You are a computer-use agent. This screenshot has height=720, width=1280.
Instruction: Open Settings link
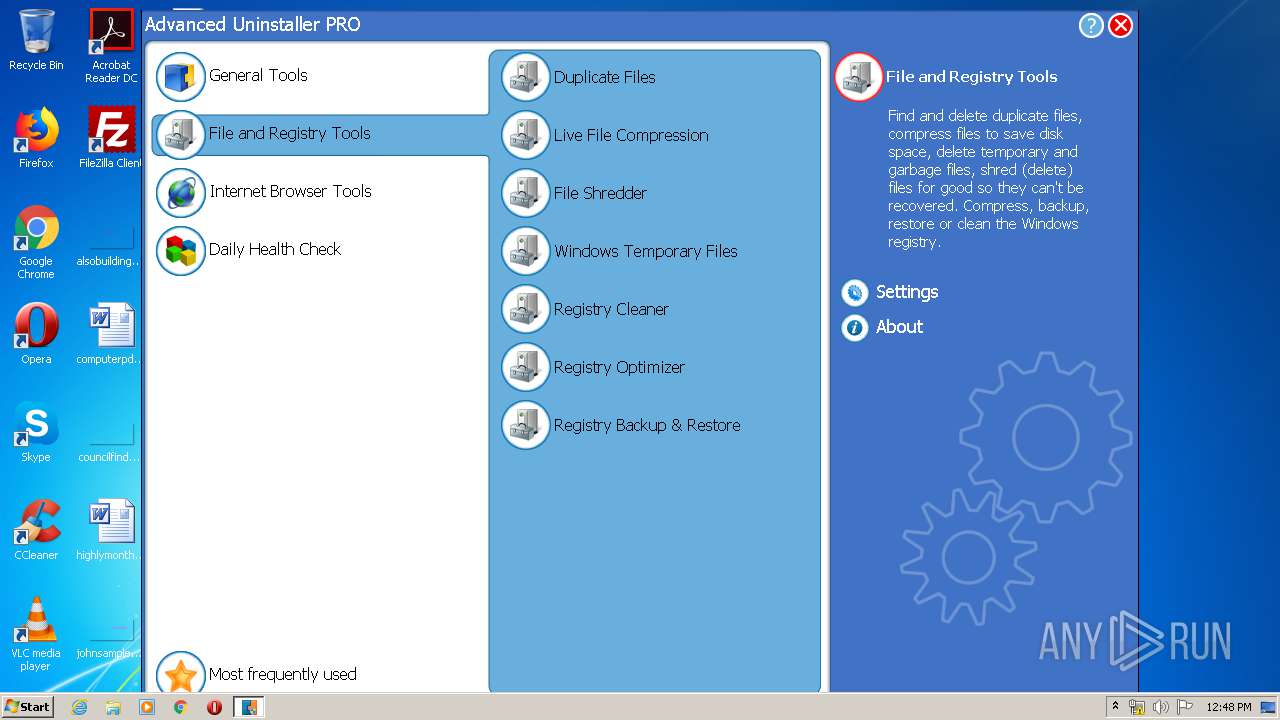tap(907, 293)
